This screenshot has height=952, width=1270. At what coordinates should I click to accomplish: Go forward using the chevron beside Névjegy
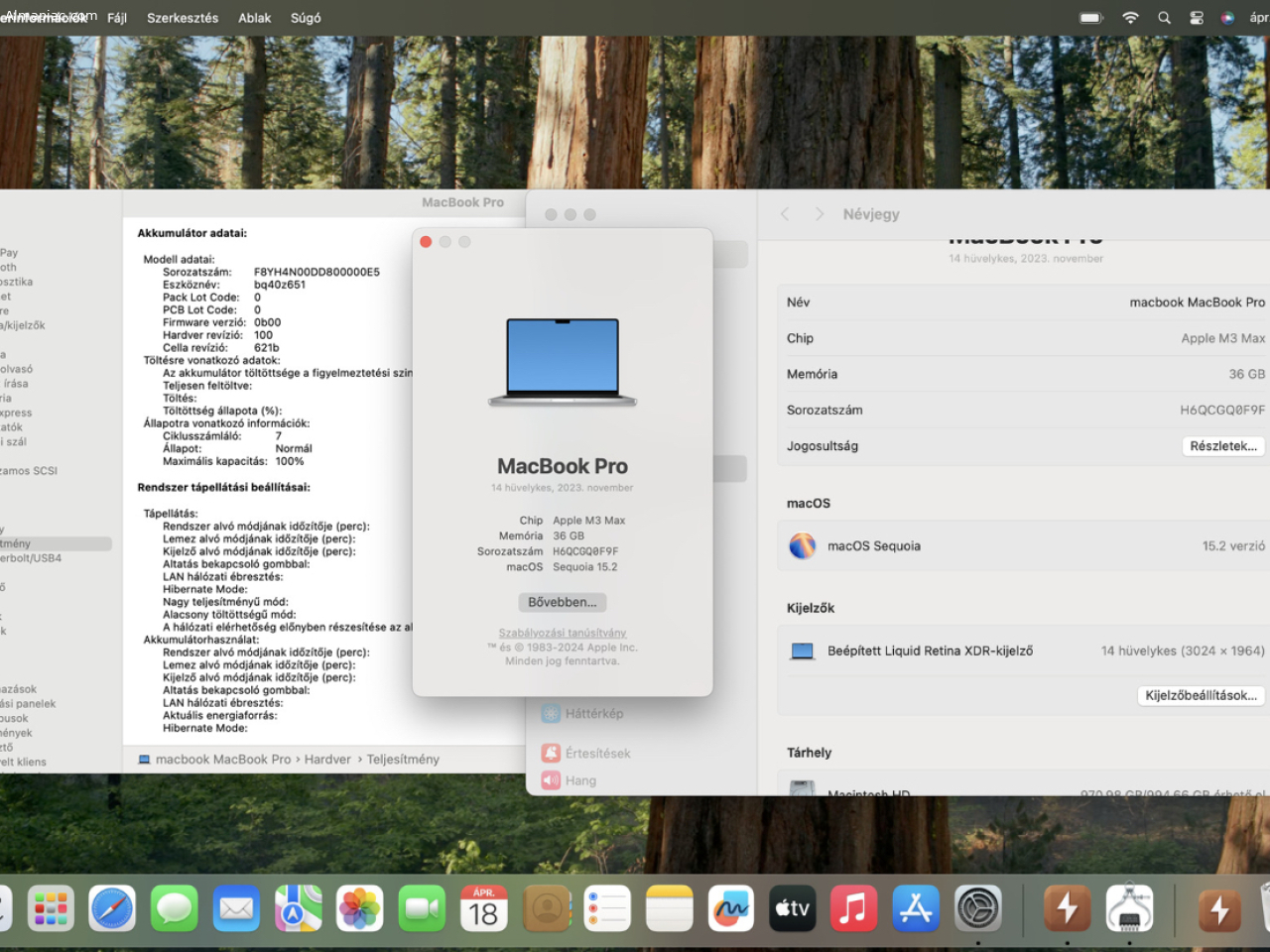point(819,214)
